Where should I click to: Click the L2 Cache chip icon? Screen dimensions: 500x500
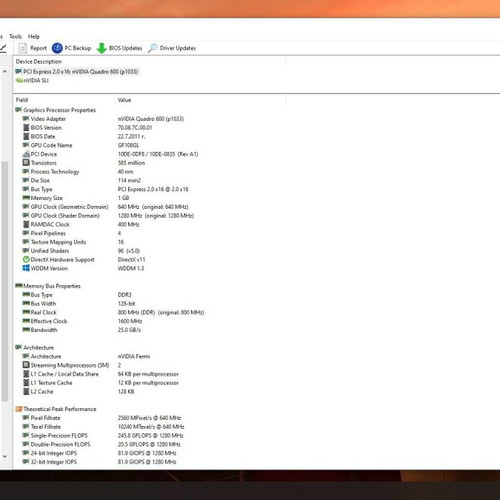click(26, 391)
